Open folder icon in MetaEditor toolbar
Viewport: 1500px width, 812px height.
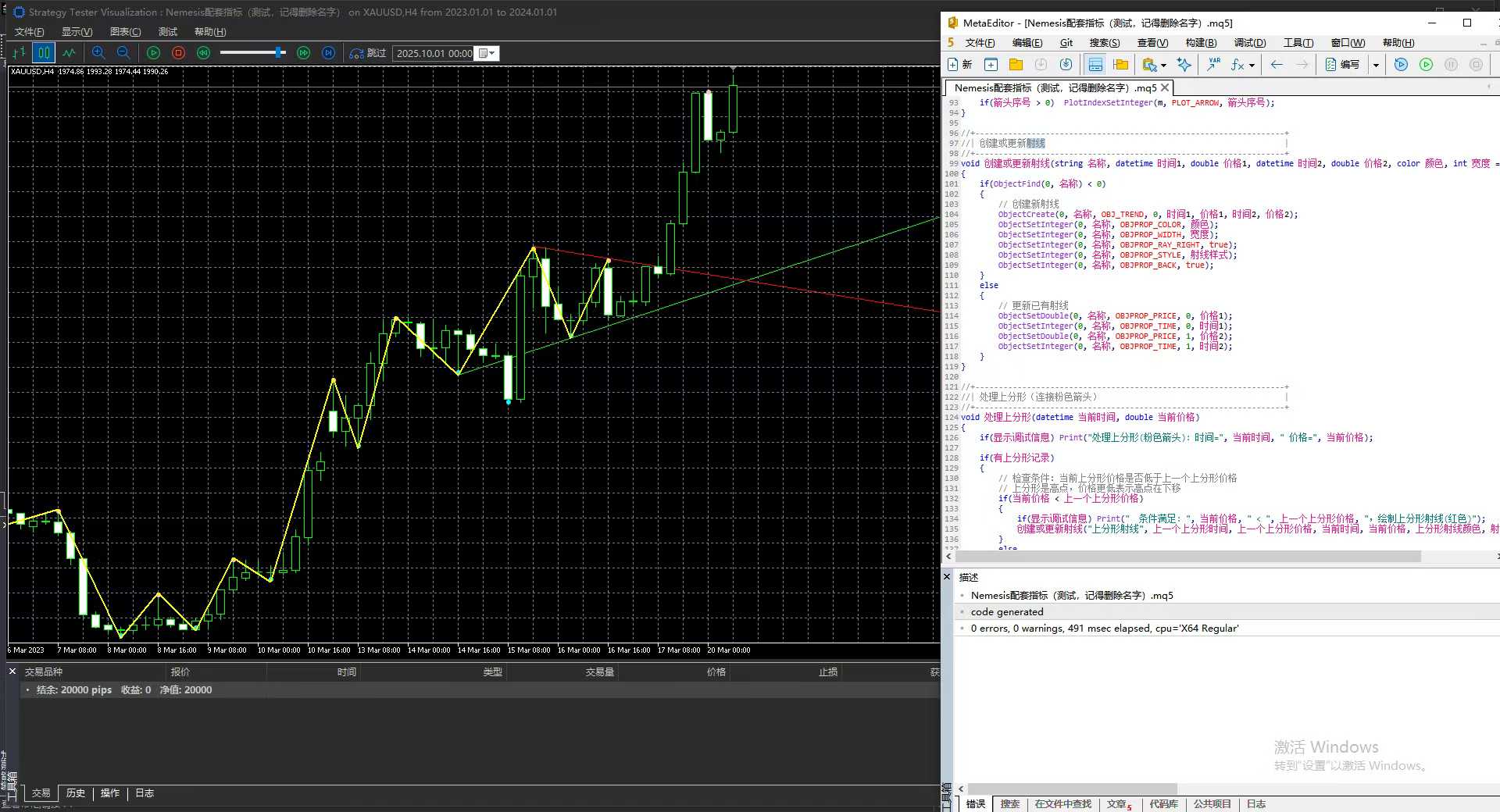coord(1016,65)
